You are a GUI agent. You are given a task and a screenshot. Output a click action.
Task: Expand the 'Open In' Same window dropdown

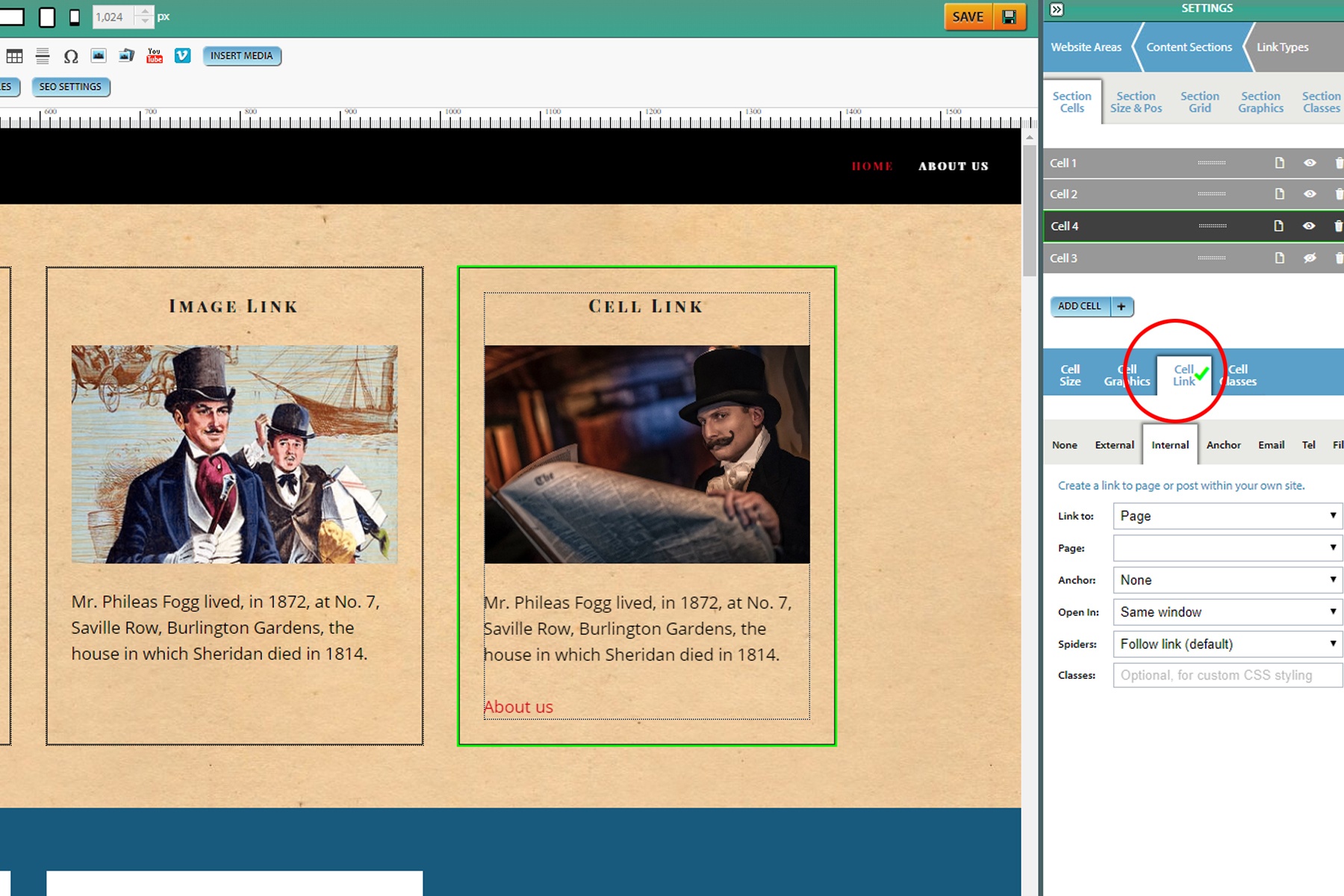(1227, 612)
